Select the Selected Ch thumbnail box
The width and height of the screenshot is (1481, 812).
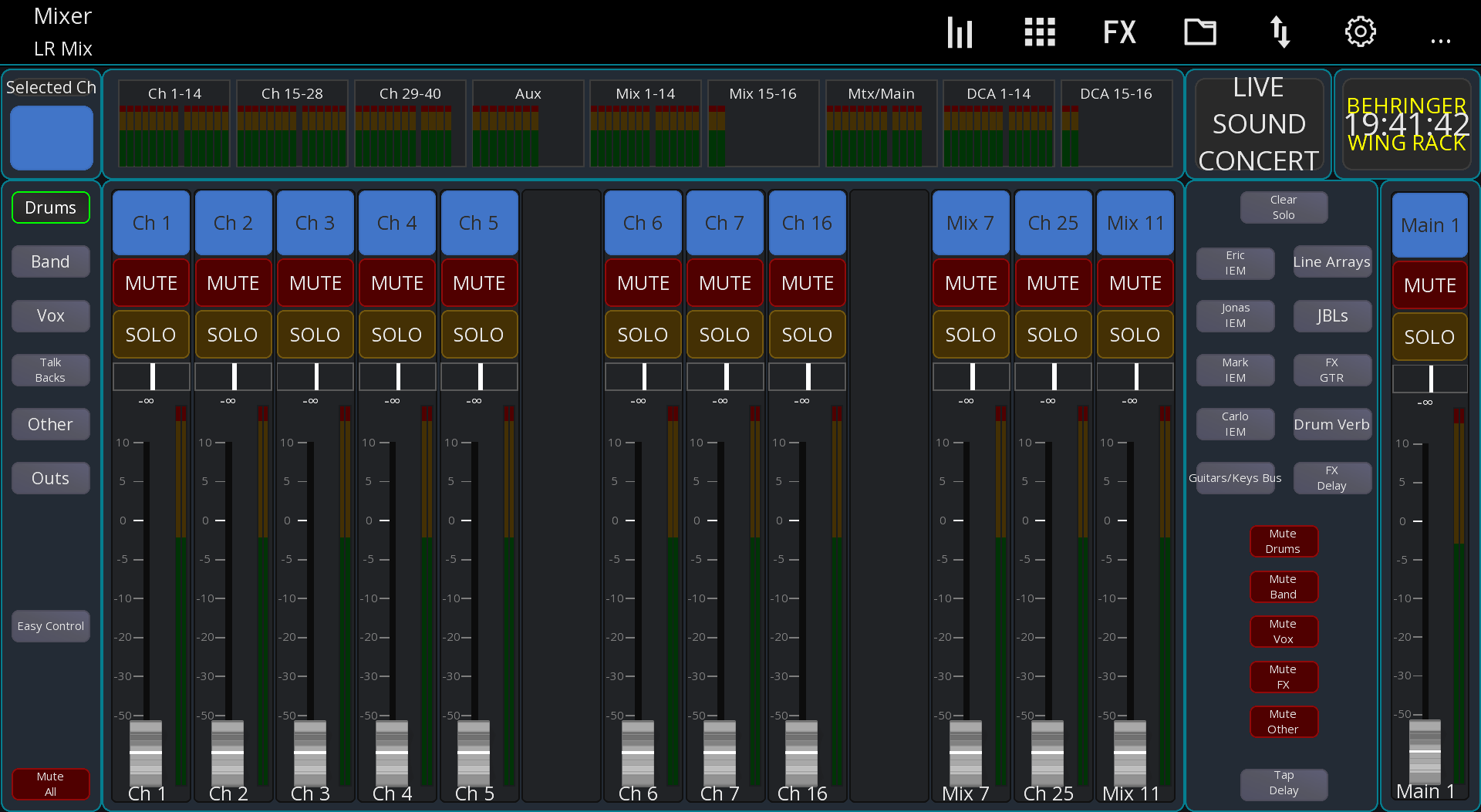pos(51,137)
